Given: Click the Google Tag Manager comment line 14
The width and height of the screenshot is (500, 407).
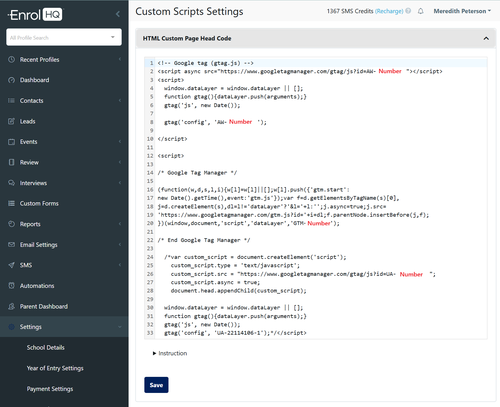Looking at the screenshot, I should tap(197, 173).
